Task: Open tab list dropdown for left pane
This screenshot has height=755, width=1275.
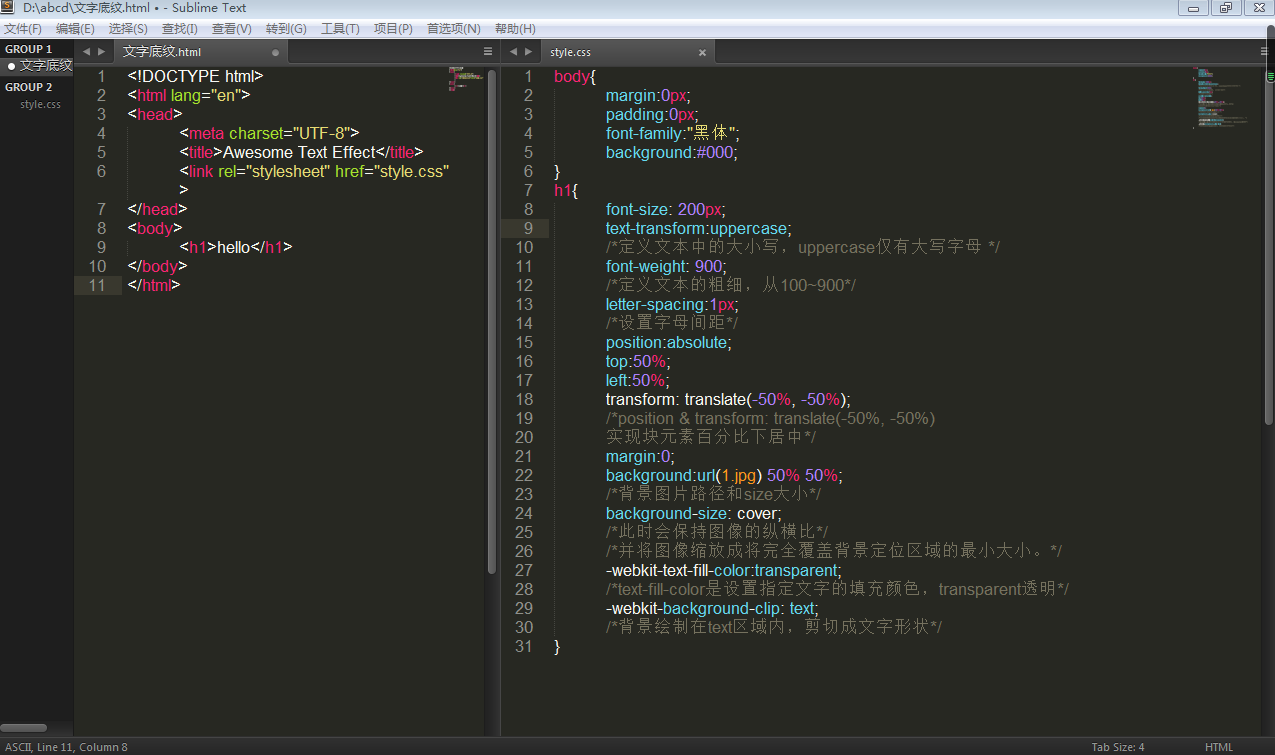Action: (488, 52)
